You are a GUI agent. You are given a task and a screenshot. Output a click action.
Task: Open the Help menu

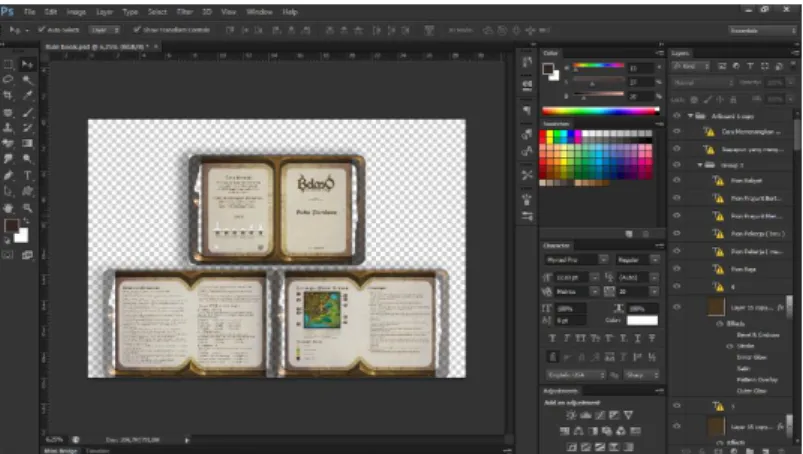point(290,11)
